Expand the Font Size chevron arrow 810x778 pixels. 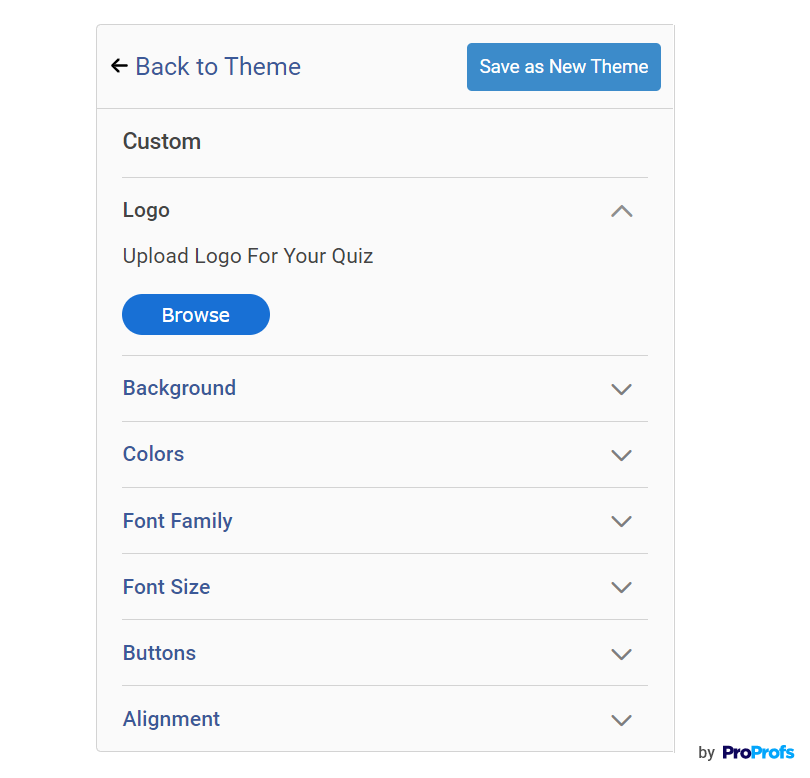(622, 587)
